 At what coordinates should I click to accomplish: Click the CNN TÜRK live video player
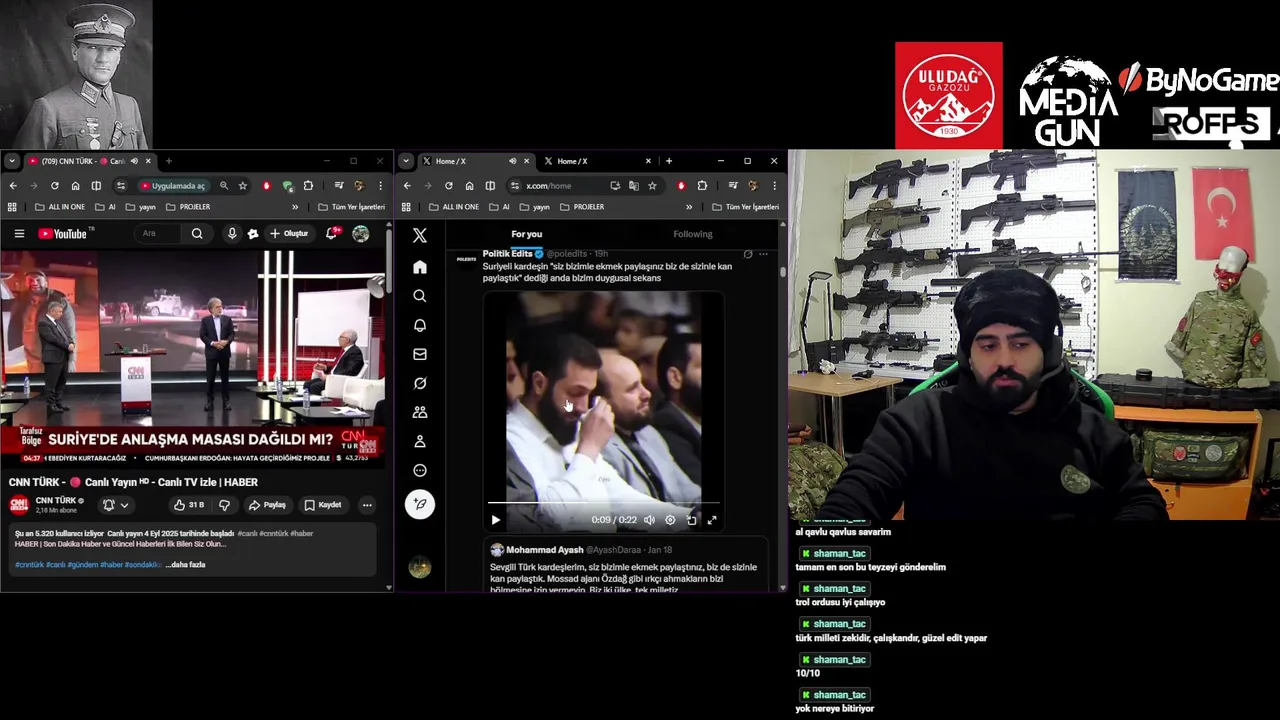click(x=192, y=358)
